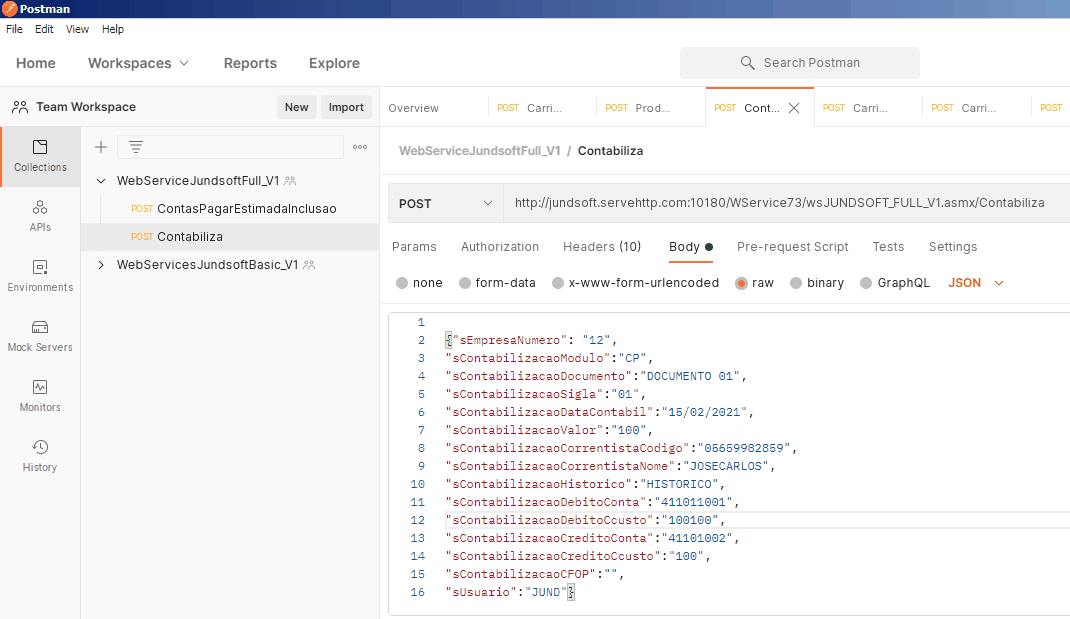Open the Monitors sidebar panel

[x=40, y=396]
